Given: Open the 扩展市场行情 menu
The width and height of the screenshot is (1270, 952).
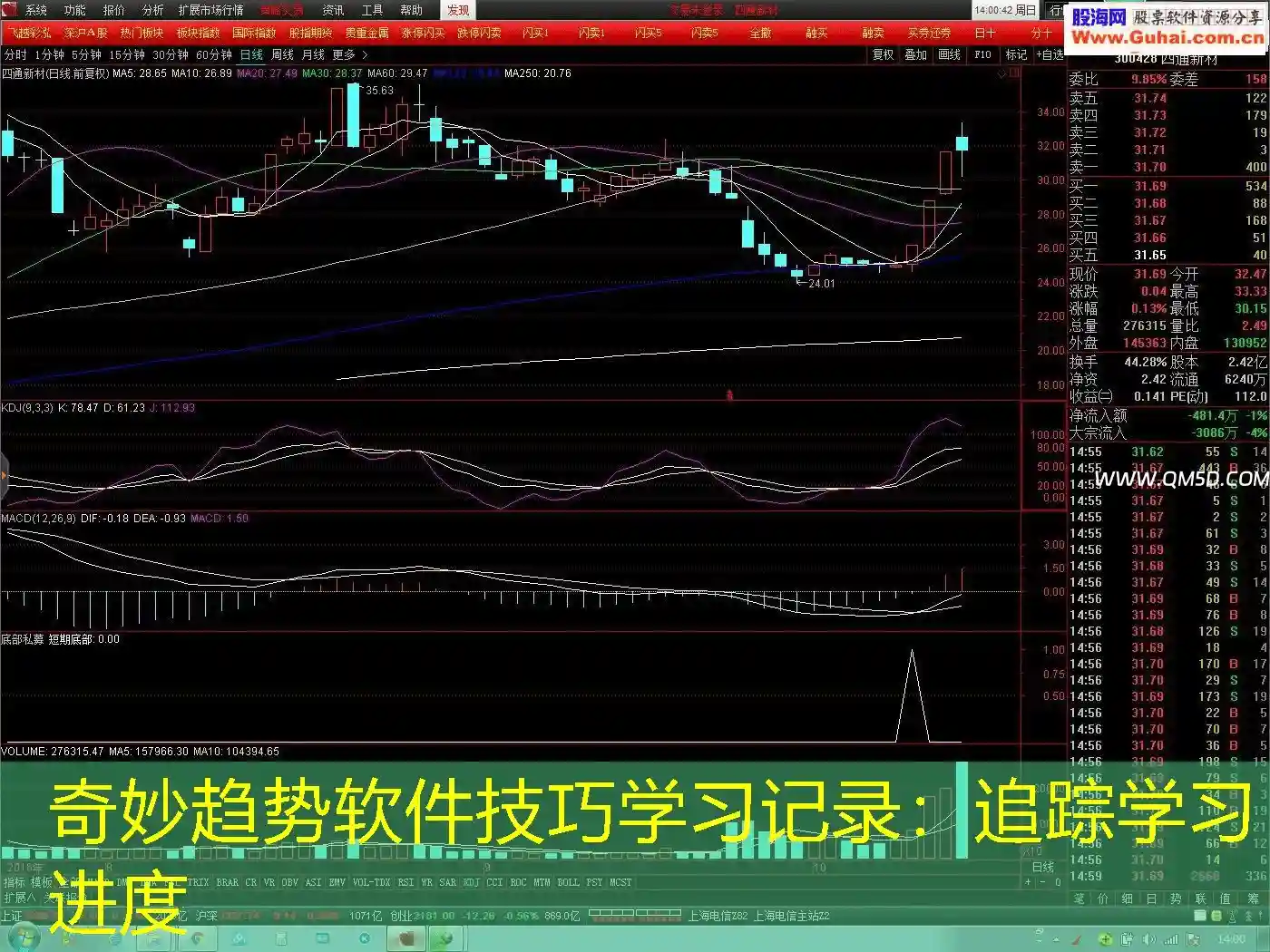Looking at the screenshot, I should tap(210, 10).
